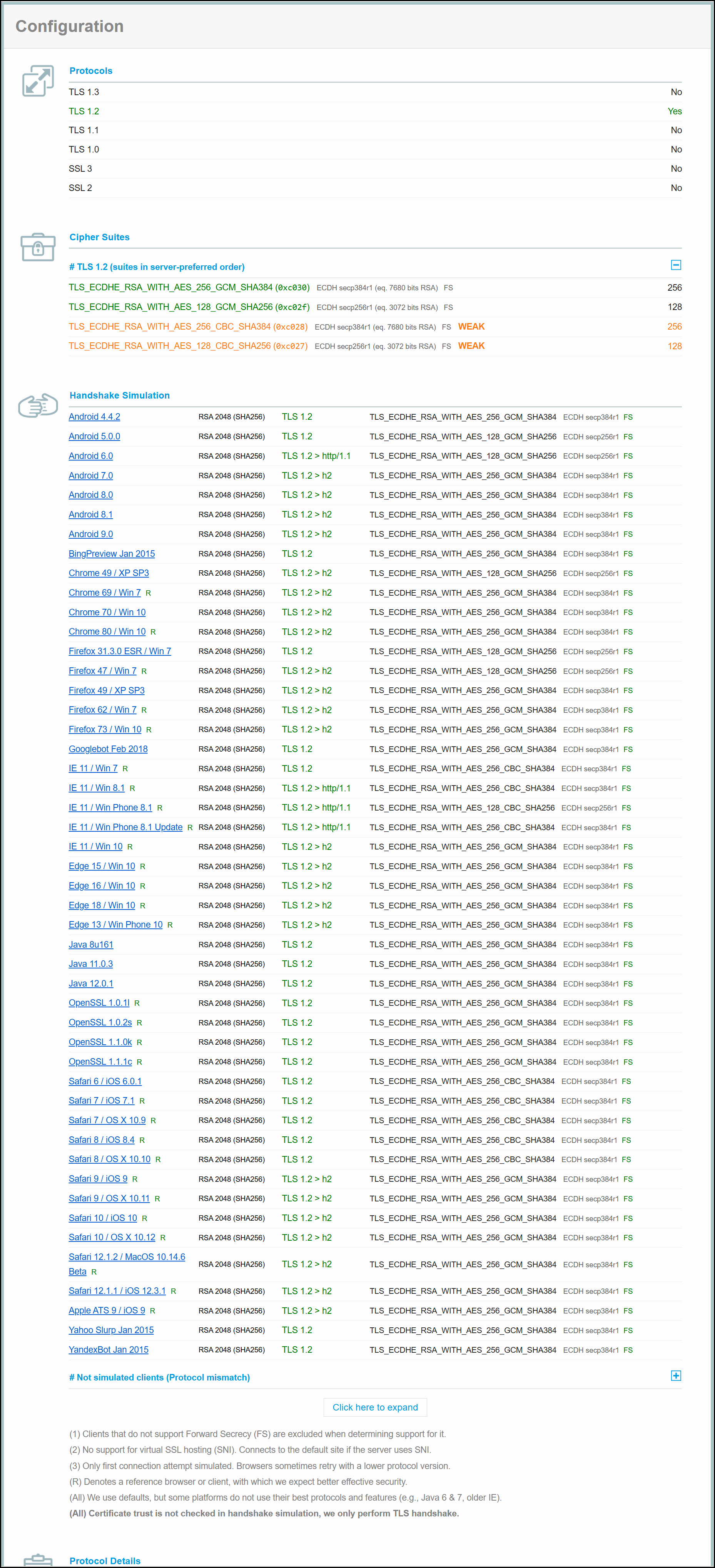715x1568 pixels.
Task: Open the BingPreview Jan 2015 link
Action: click(x=111, y=554)
